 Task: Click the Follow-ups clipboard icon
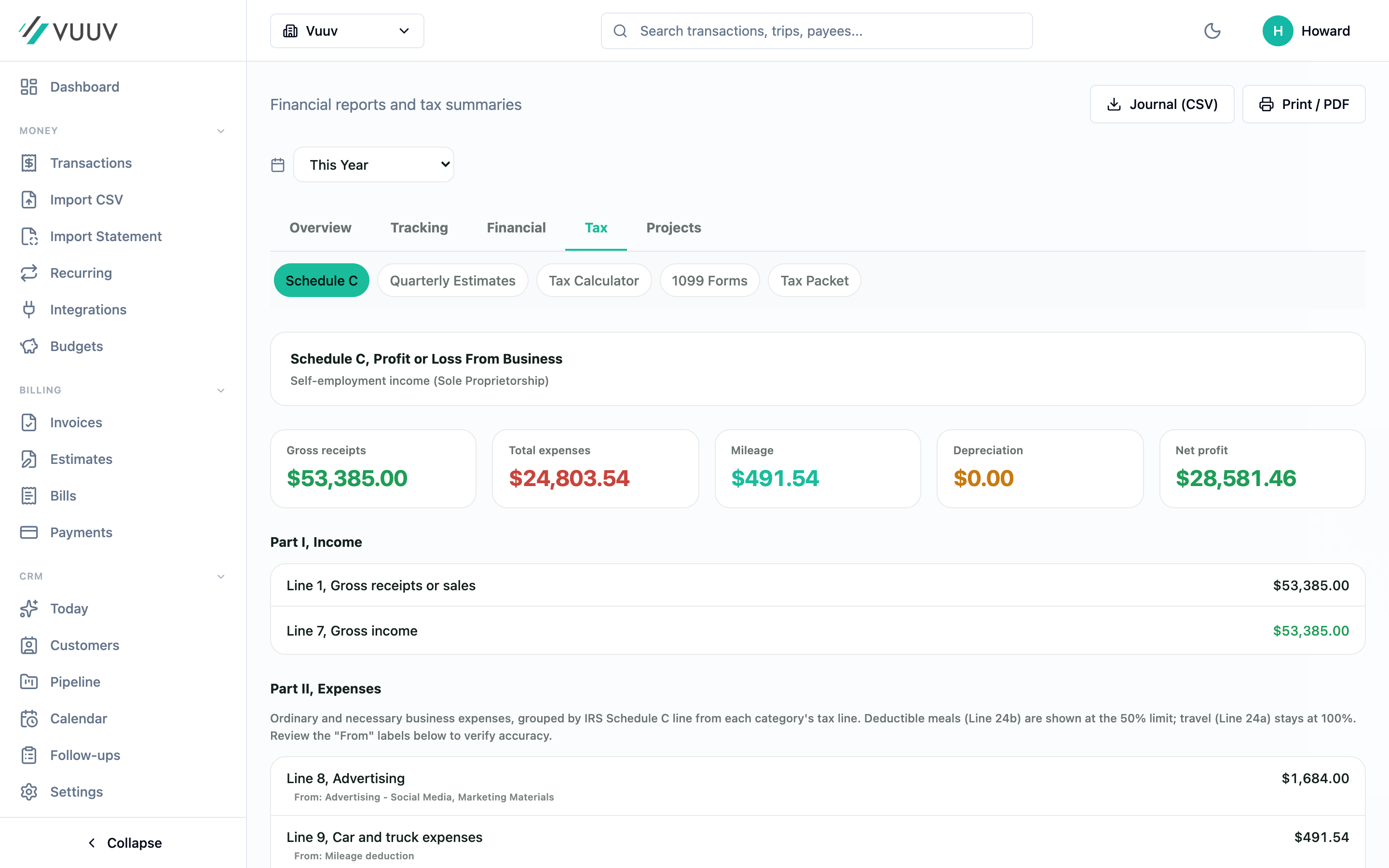click(x=29, y=755)
